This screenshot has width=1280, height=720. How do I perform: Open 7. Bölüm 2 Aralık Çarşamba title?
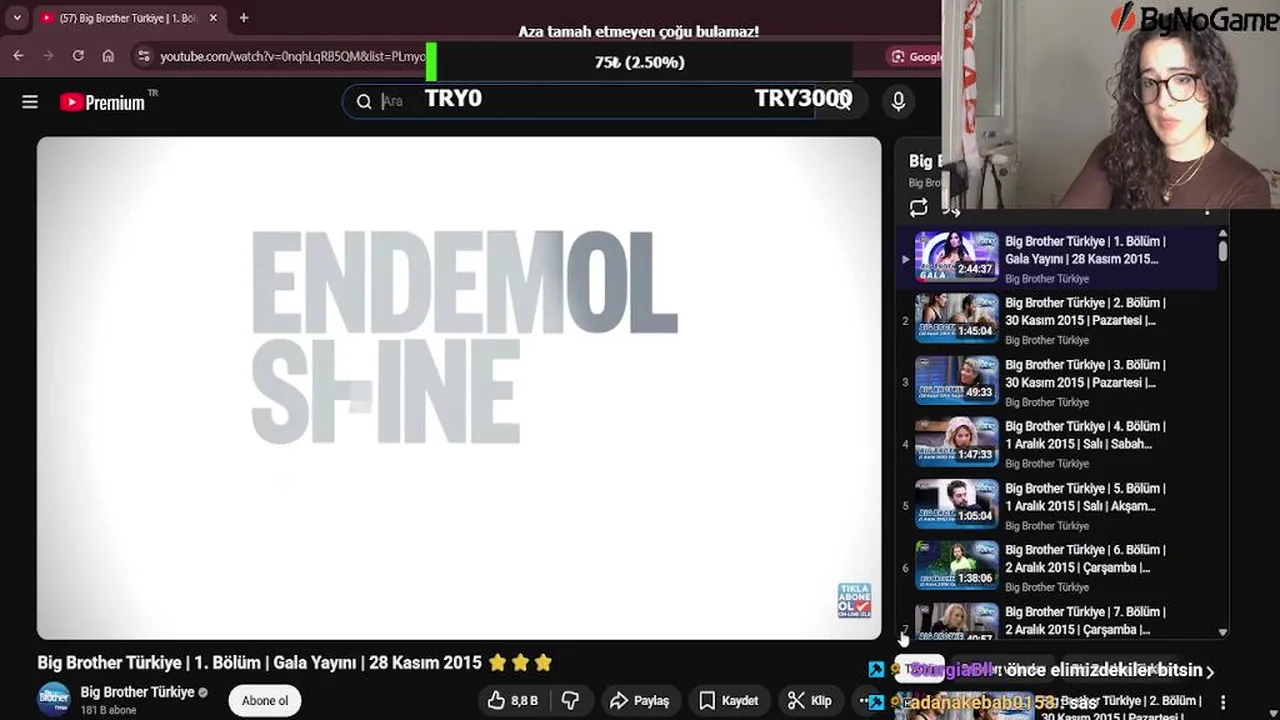coord(1085,620)
